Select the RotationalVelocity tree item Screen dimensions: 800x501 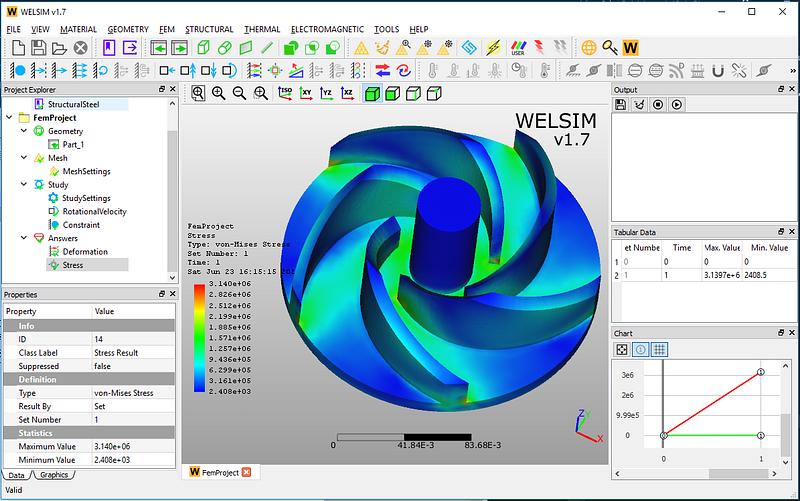94,211
